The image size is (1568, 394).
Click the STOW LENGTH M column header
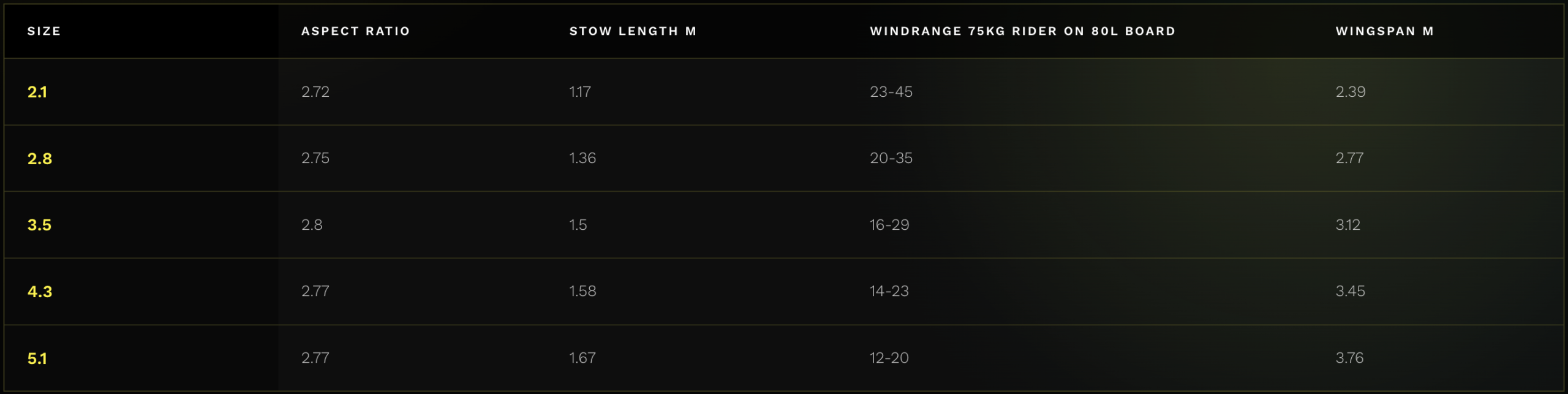tap(633, 31)
